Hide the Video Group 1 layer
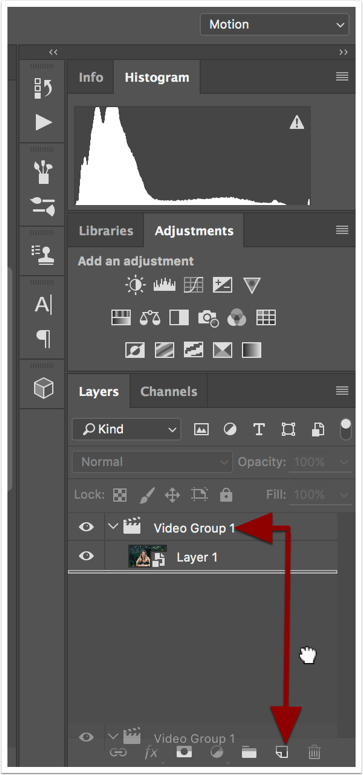Screen dimensions: 363x775 click(86, 527)
